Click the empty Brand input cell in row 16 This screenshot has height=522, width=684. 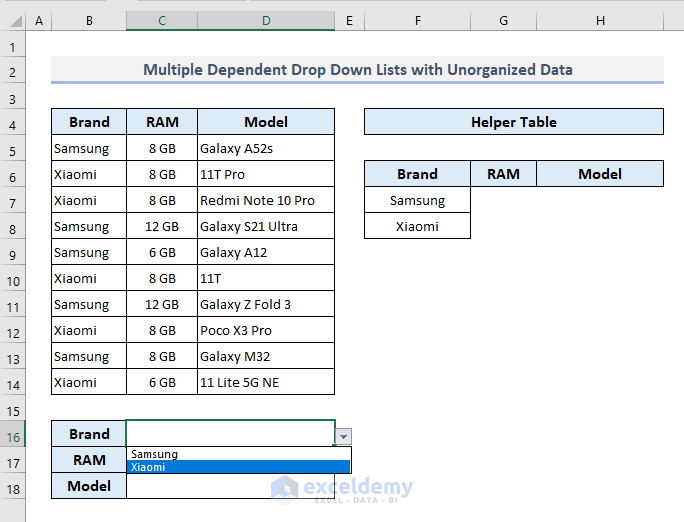coord(230,433)
